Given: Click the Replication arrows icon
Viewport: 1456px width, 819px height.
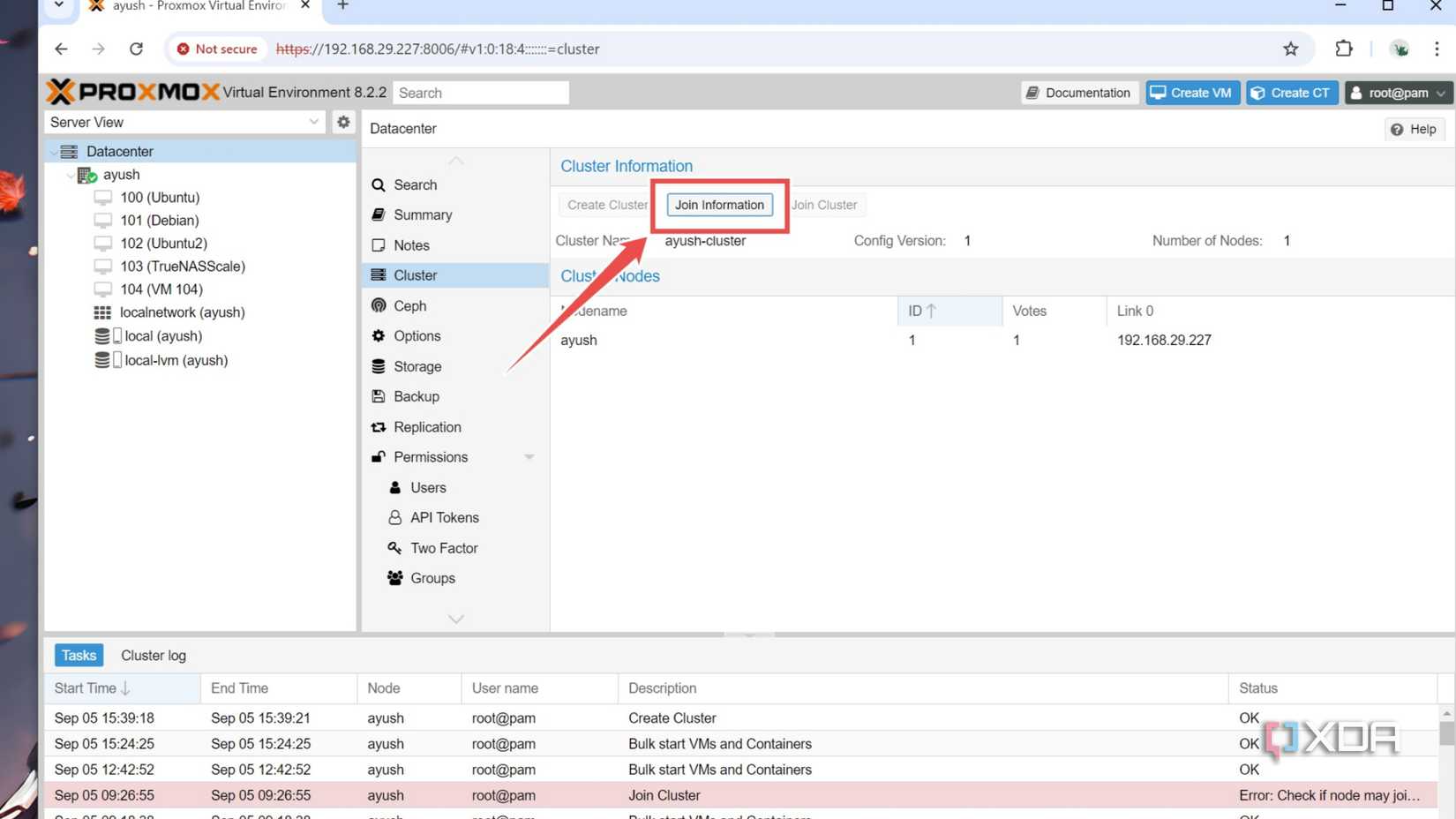Looking at the screenshot, I should pyautogui.click(x=379, y=427).
